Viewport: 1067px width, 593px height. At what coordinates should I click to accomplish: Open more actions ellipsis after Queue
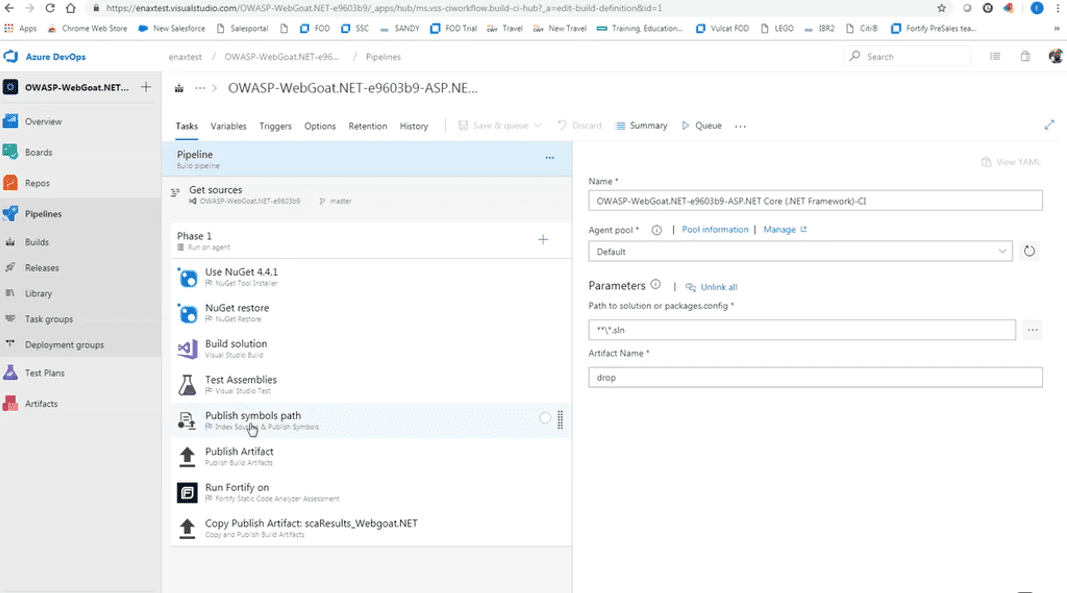(x=740, y=126)
